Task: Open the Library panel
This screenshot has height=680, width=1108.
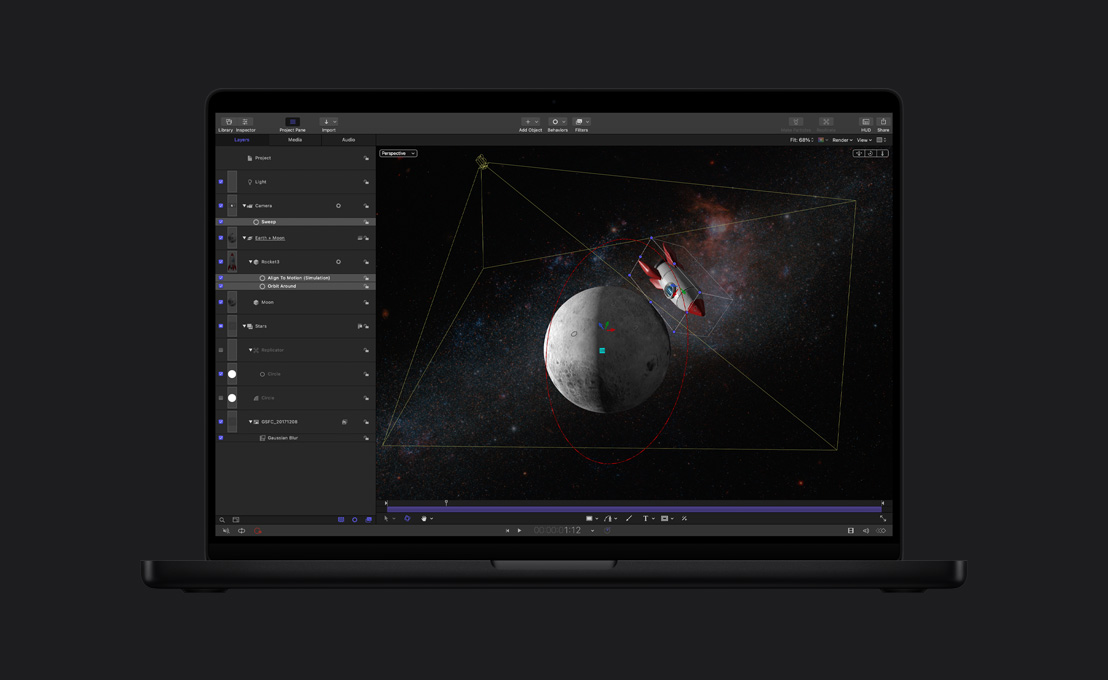Action: (x=228, y=121)
